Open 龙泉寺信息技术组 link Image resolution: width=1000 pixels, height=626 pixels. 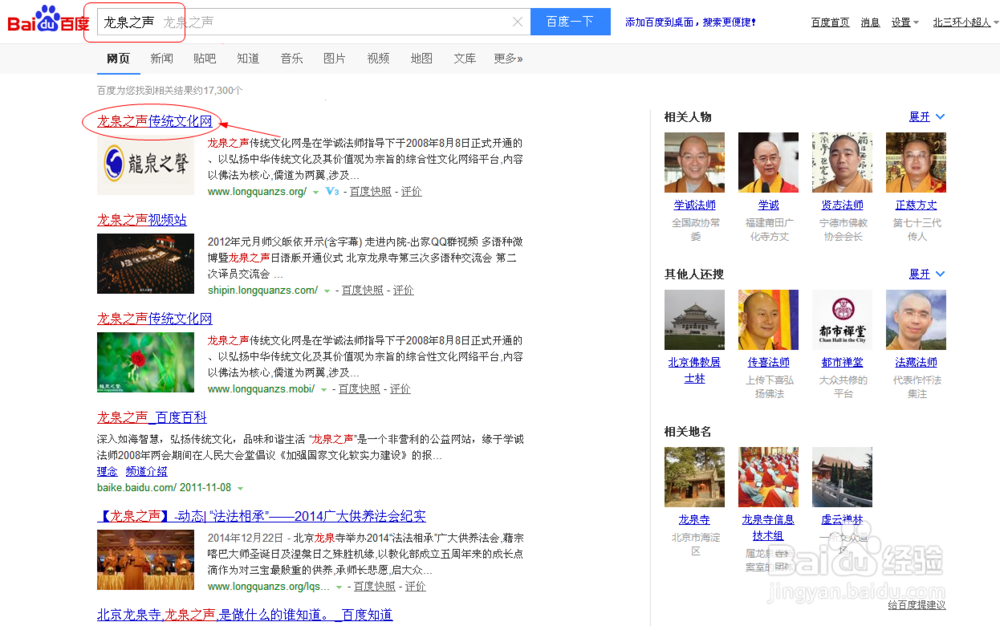[x=768, y=528]
